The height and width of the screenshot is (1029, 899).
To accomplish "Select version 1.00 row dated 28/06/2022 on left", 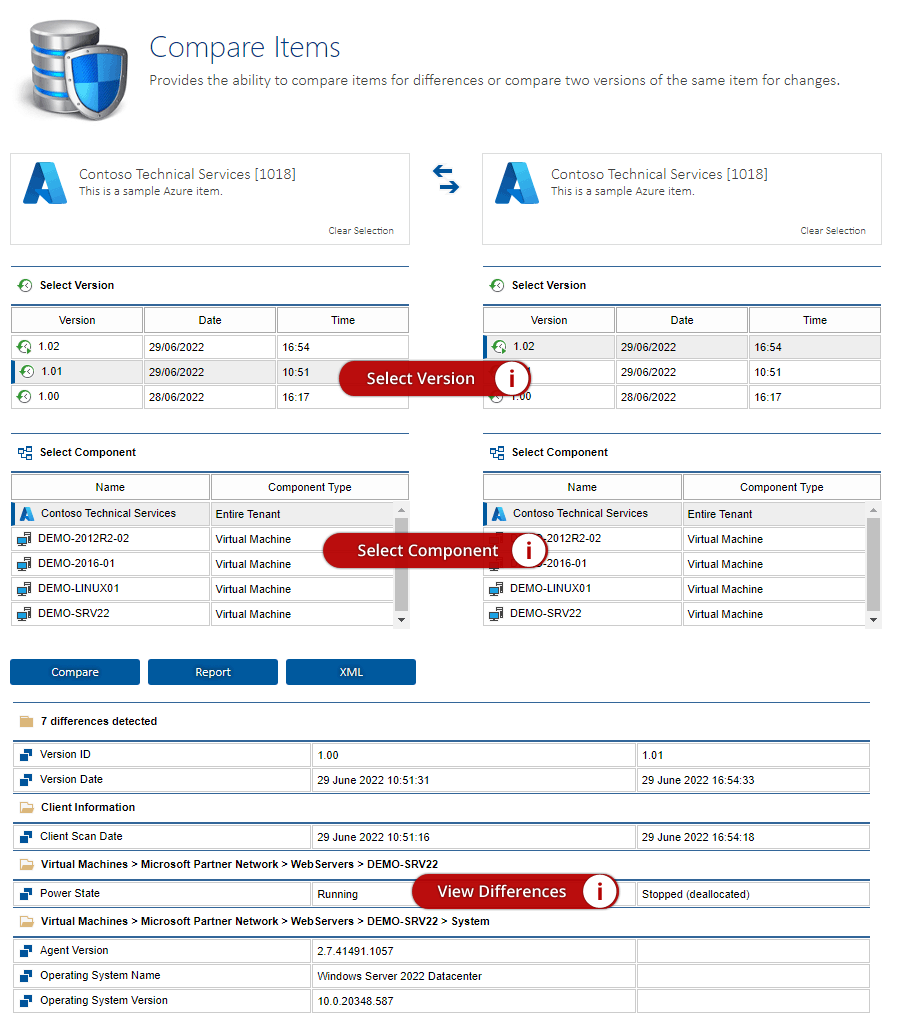I will click(x=210, y=396).
